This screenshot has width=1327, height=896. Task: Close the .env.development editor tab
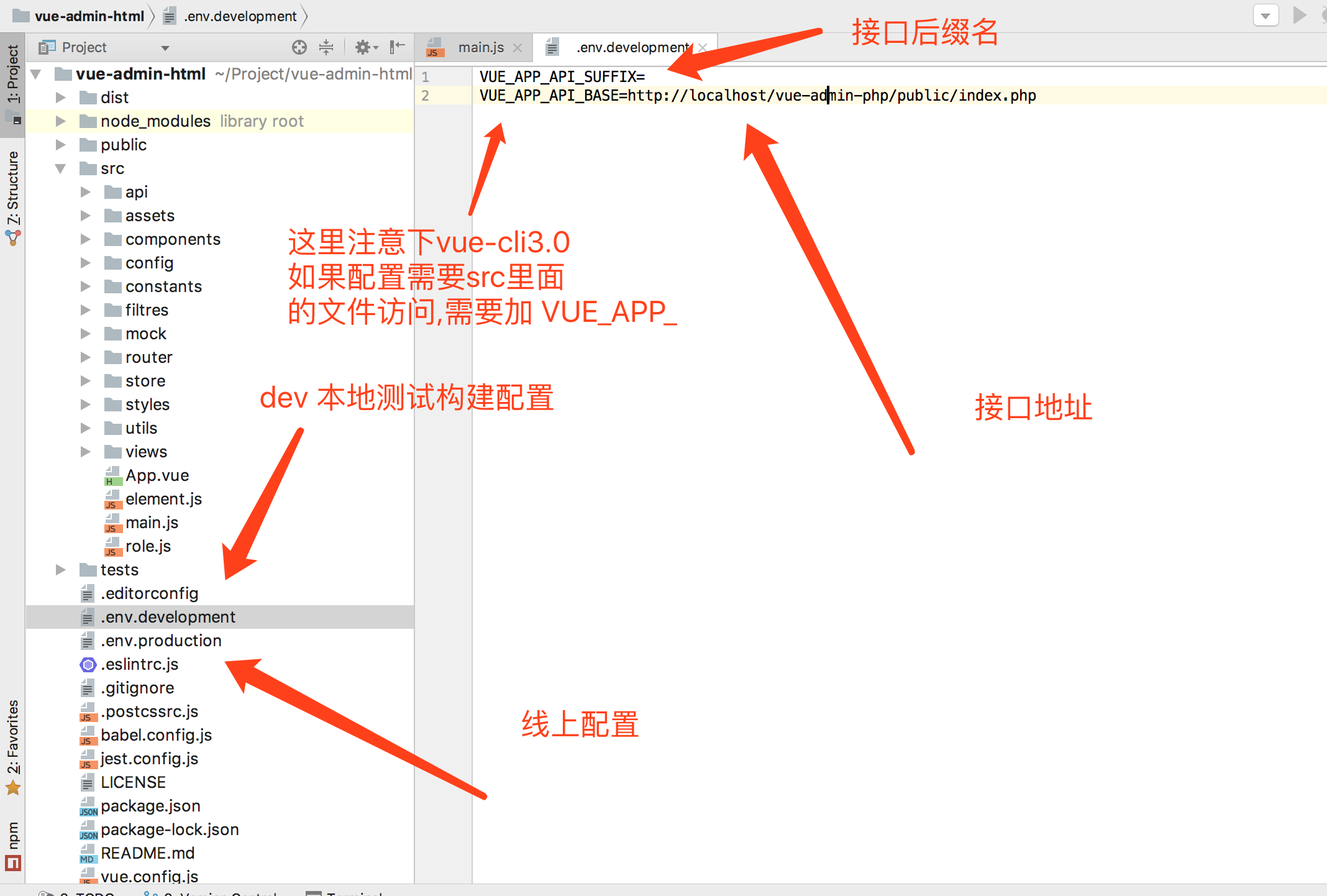click(703, 48)
